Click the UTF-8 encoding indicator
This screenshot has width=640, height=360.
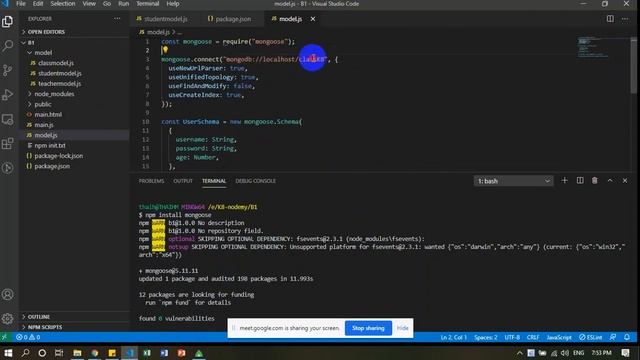(512, 337)
